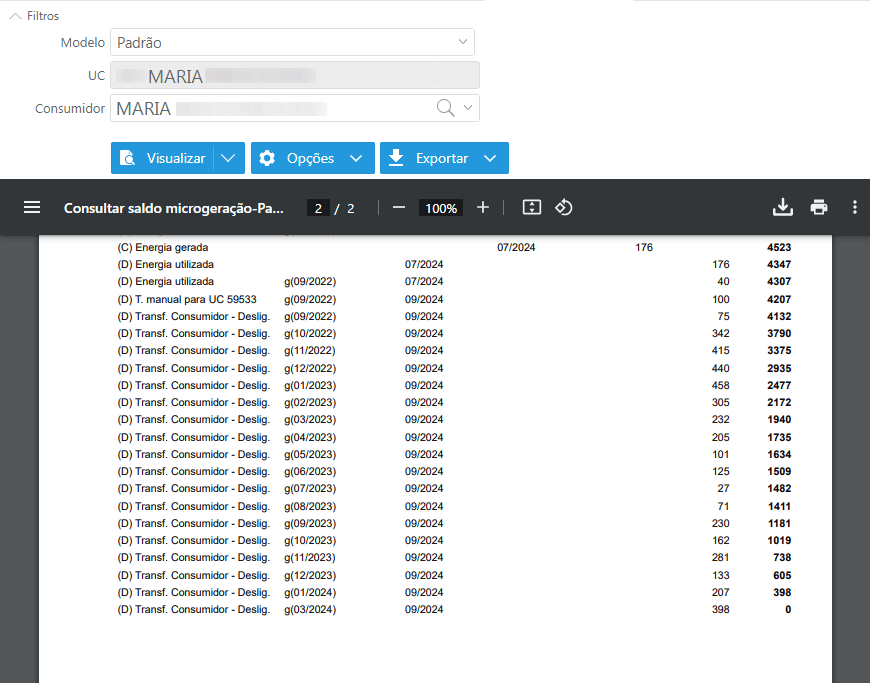Click the page number input field

(318, 208)
